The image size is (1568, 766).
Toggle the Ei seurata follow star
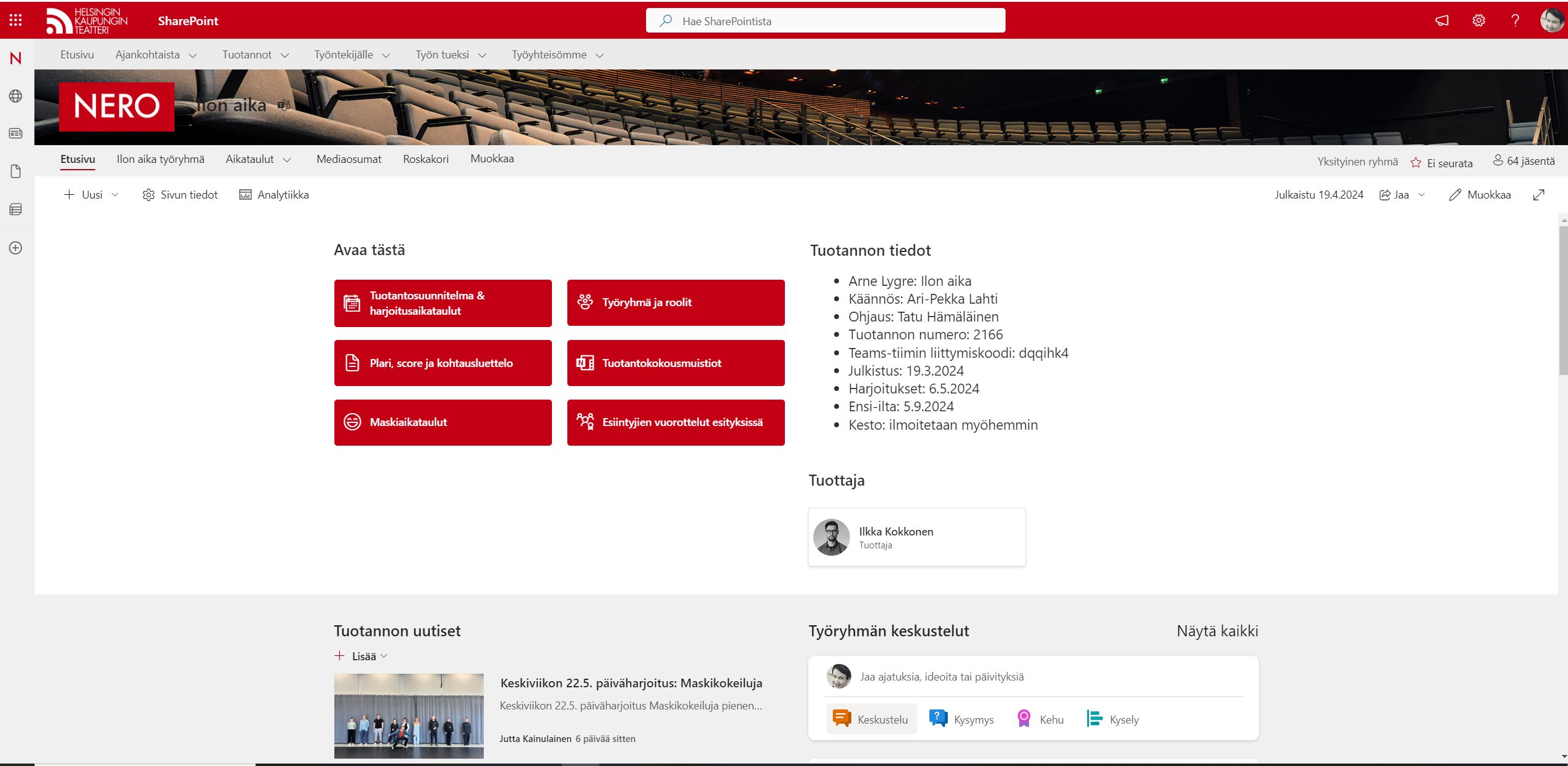(x=1416, y=163)
